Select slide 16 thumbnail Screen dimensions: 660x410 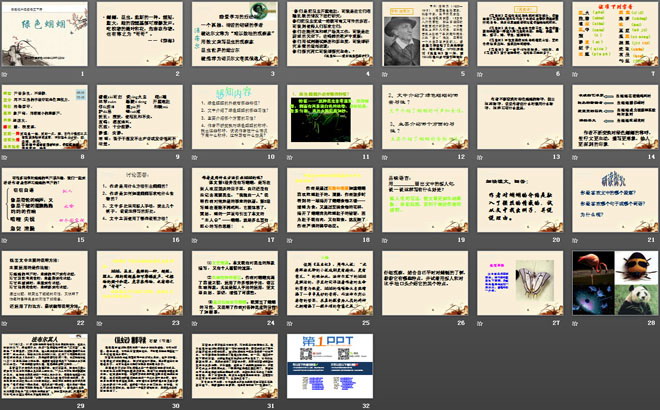coord(140,200)
